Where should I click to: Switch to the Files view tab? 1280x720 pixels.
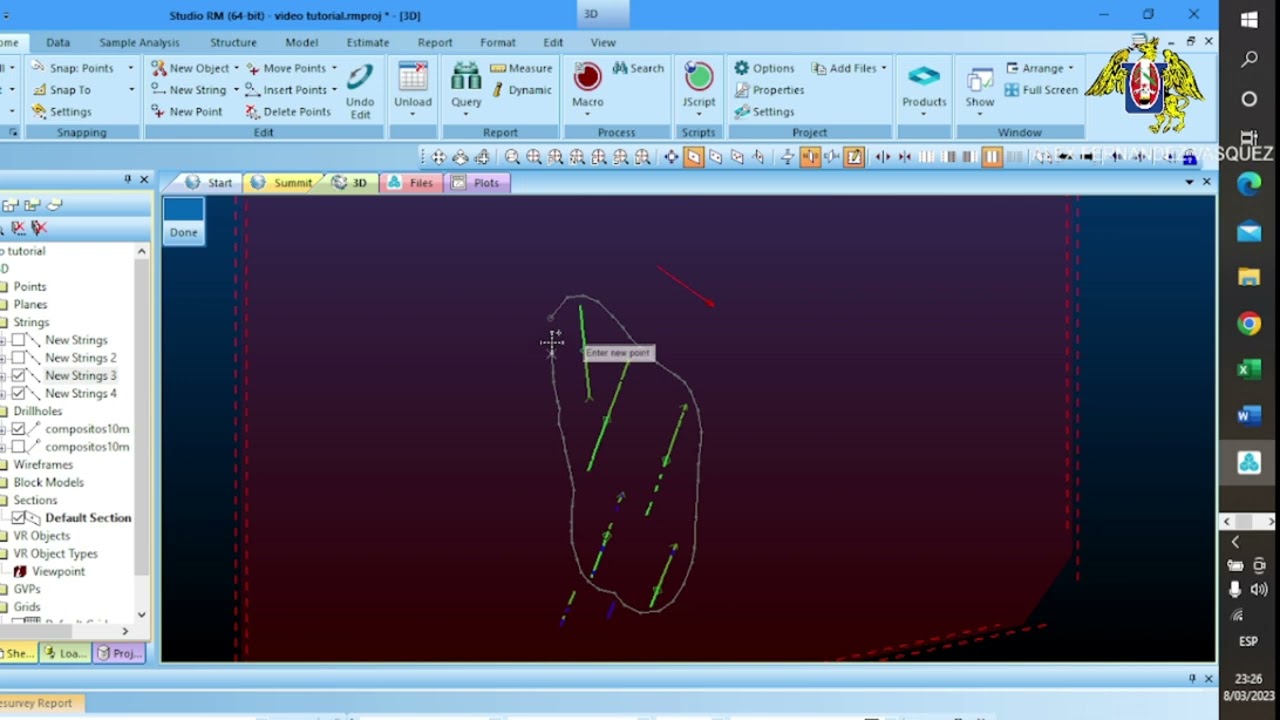point(411,182)
